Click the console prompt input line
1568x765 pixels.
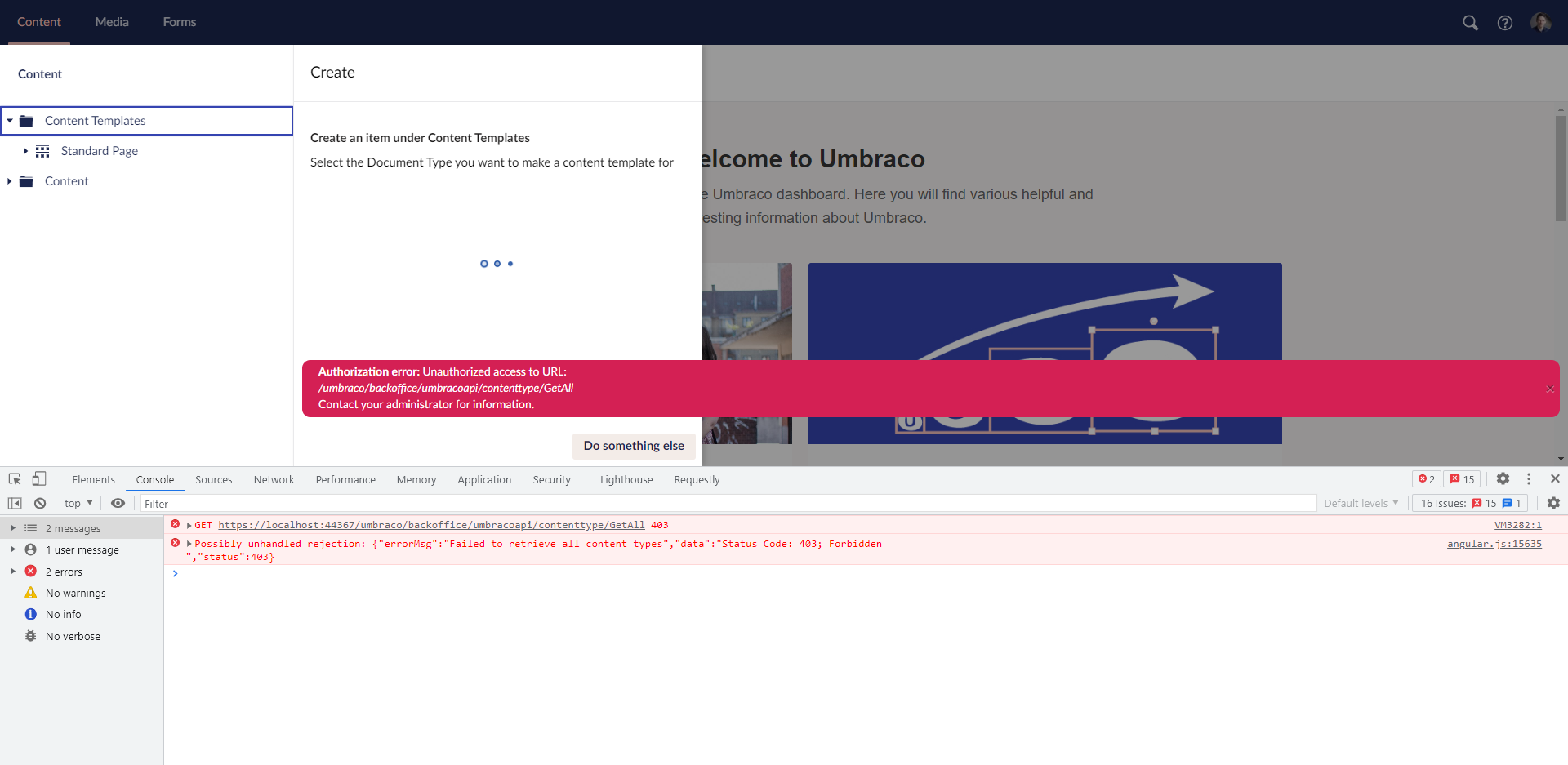coord(866,574)
